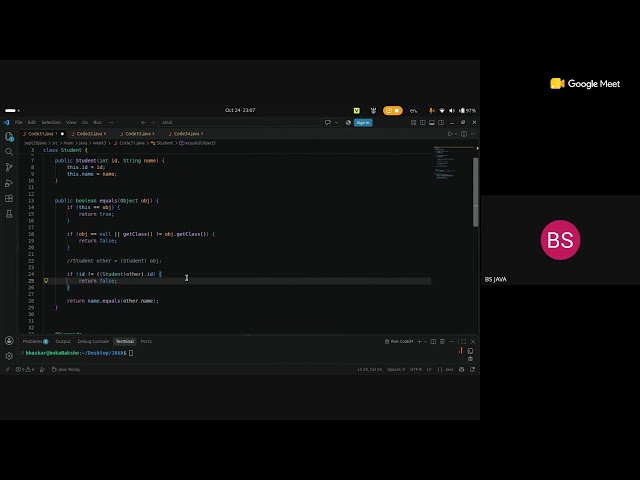Image resolution: width=640 pixels, height=480 pixels.
Task: Switch to the Code33.java tab
Action: coord(138,134)
